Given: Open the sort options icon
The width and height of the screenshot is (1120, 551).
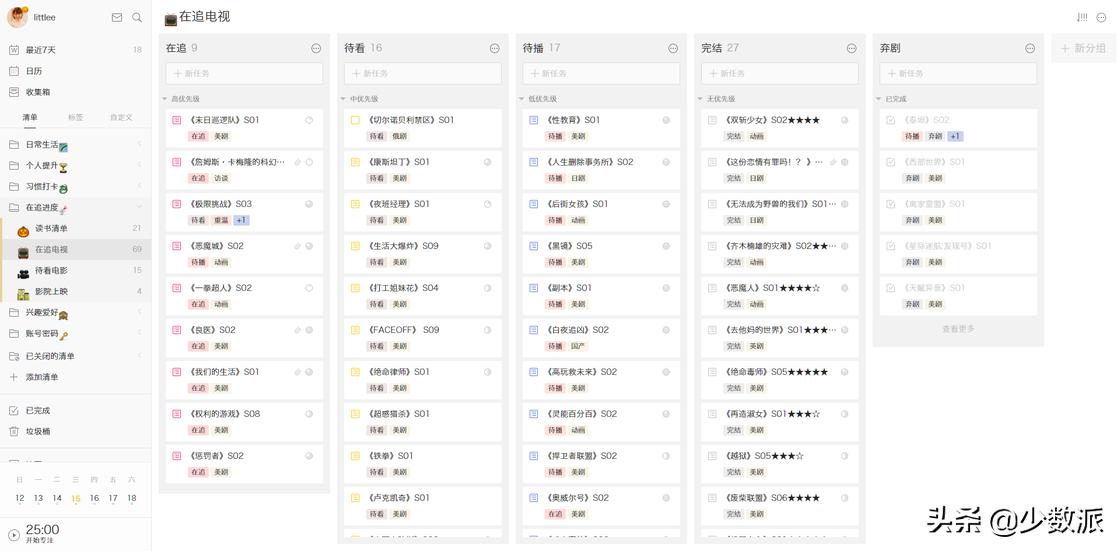Looking at the screenshot, I should click(1082, 17).
